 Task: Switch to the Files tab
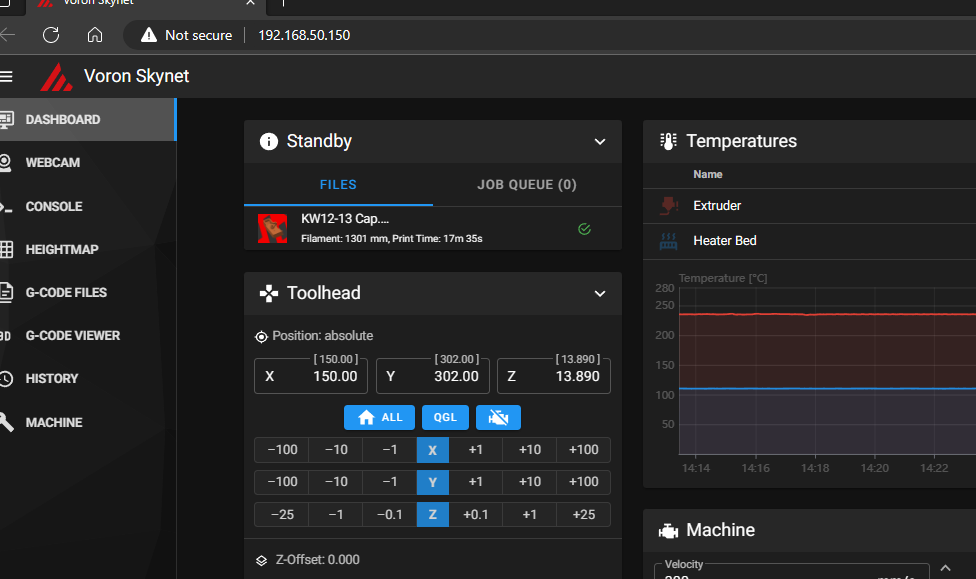(338, 184)
